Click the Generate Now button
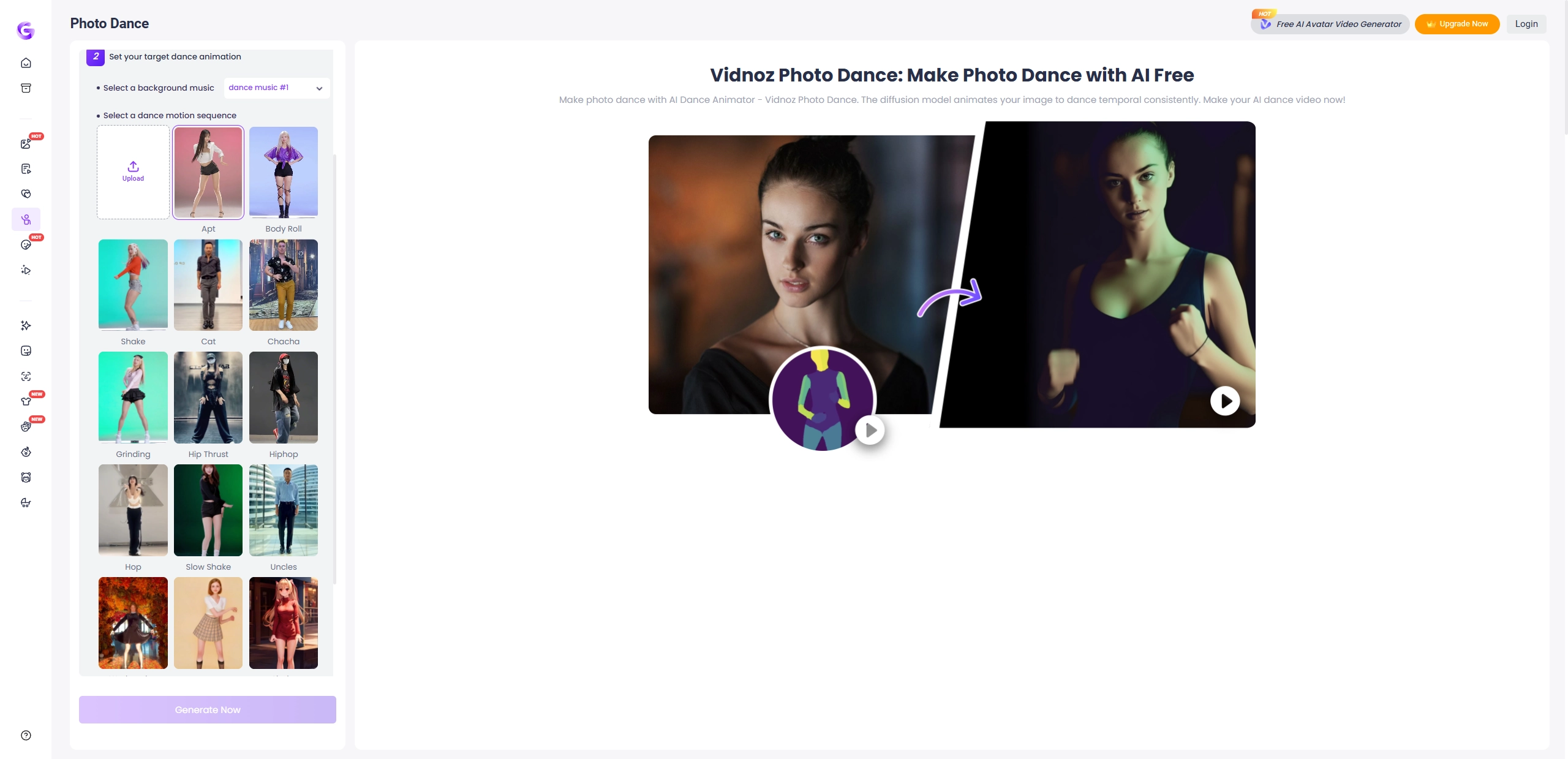Screen dimensions: 1568x759 coord(207,709)
